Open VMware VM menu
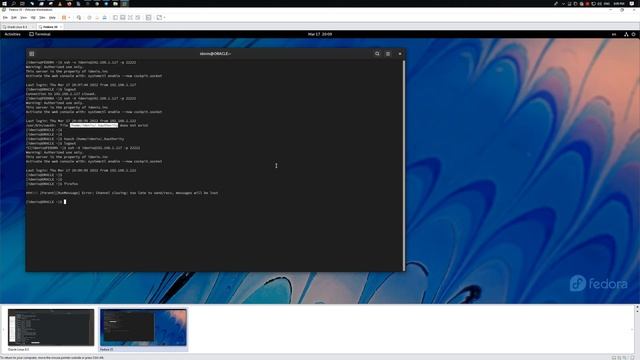 pos(33,18)
